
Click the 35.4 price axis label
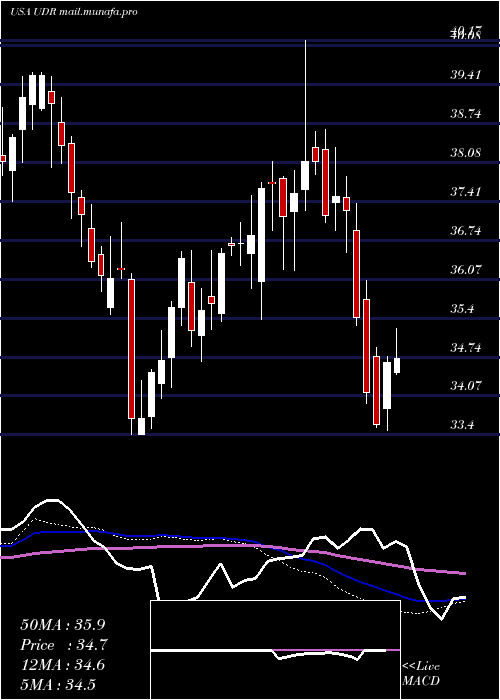pyautogui.click(x=462, y=309)
